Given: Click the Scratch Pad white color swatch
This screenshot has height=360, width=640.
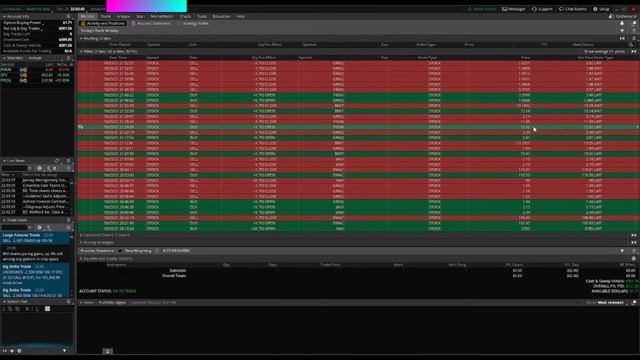Looking at the screenshot, I should click(x=47, y=309).
